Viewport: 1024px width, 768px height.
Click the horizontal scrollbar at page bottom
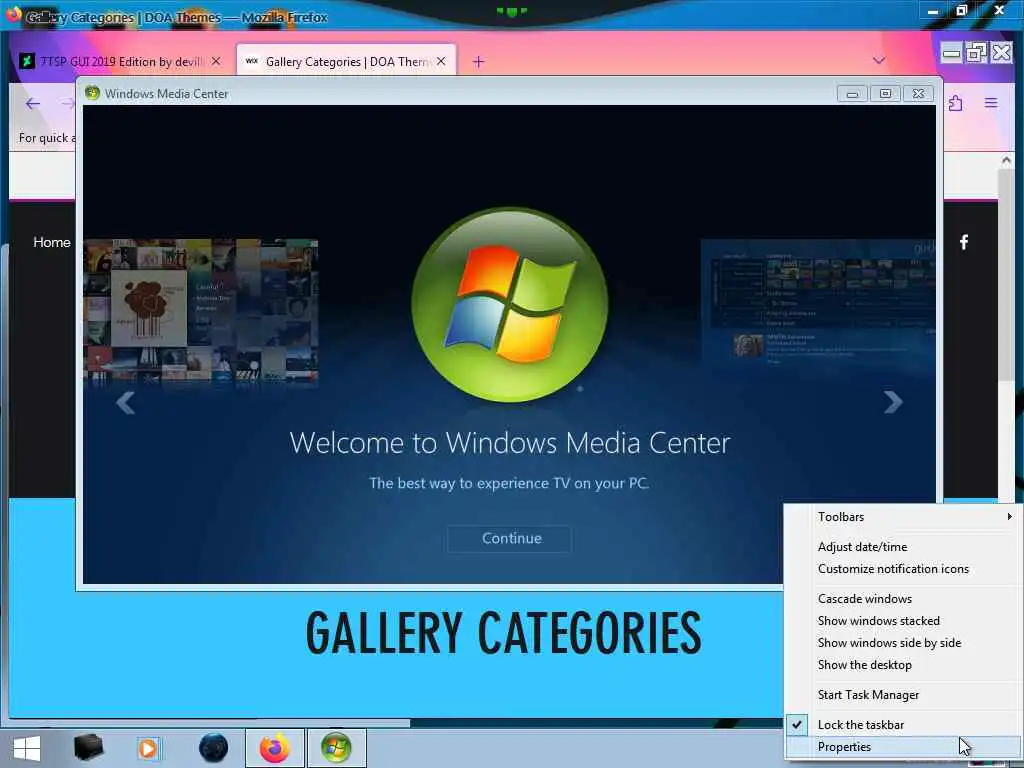[x=209, y=722]
